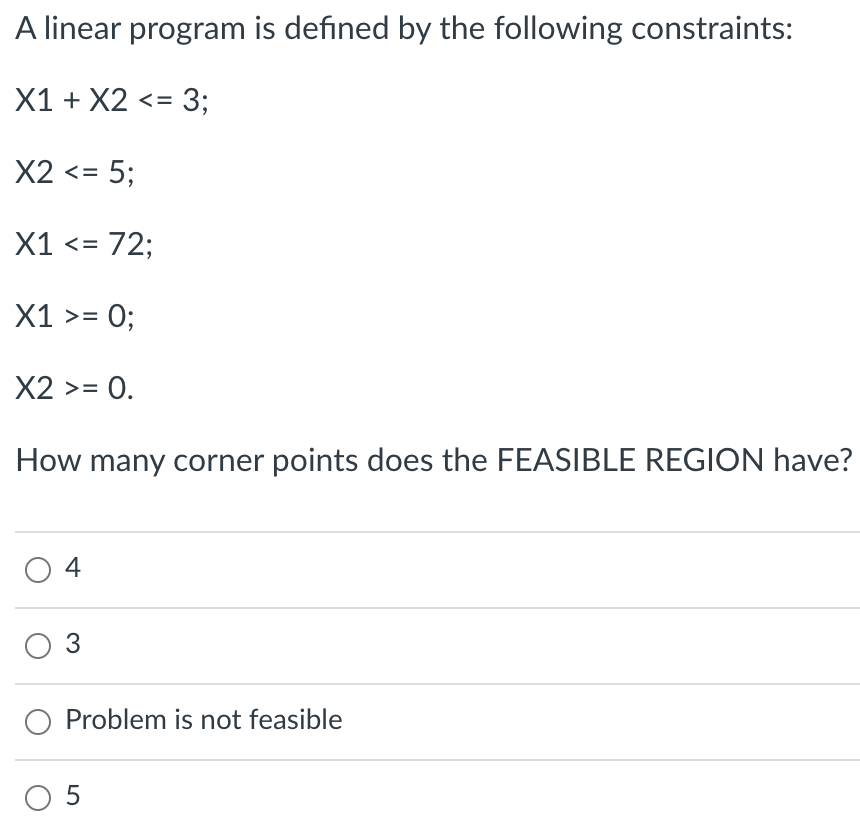Click the constraint 'X1 >= 0;'

pyautogui.click(x=75, y=316)
